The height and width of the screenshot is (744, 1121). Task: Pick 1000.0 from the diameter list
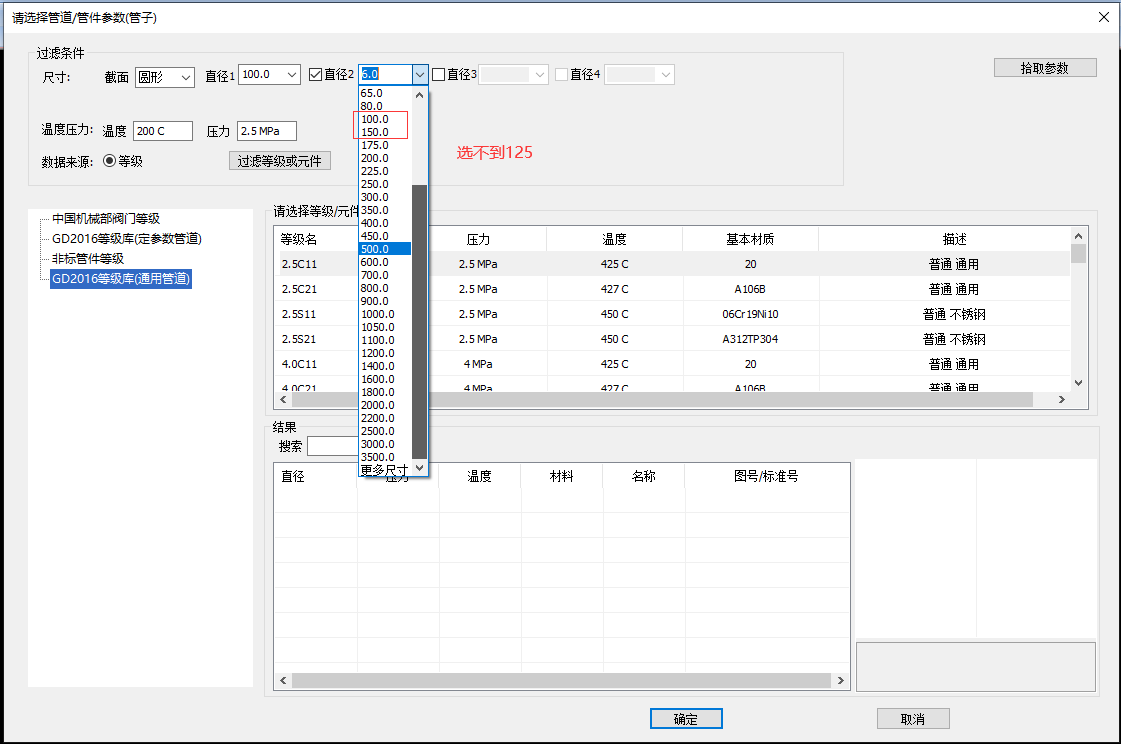click(378, 314)
